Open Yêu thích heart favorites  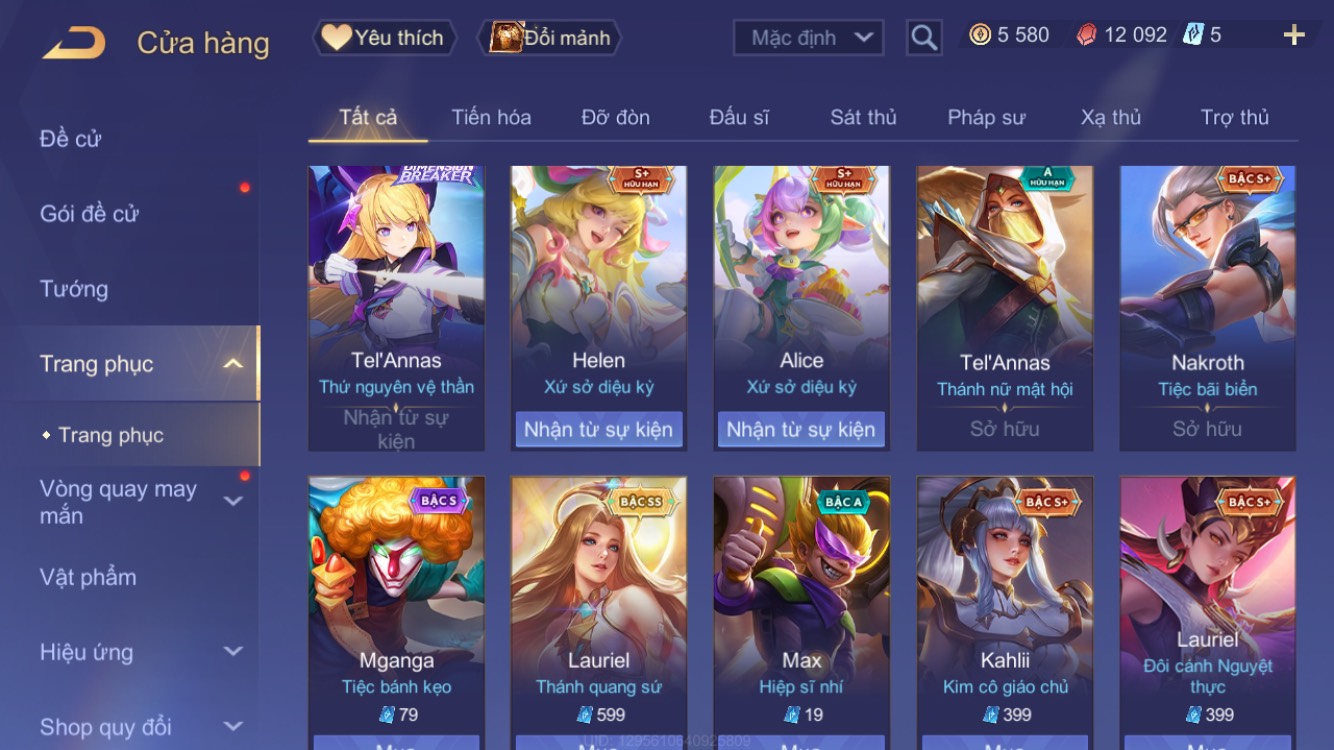pos(384,38)
